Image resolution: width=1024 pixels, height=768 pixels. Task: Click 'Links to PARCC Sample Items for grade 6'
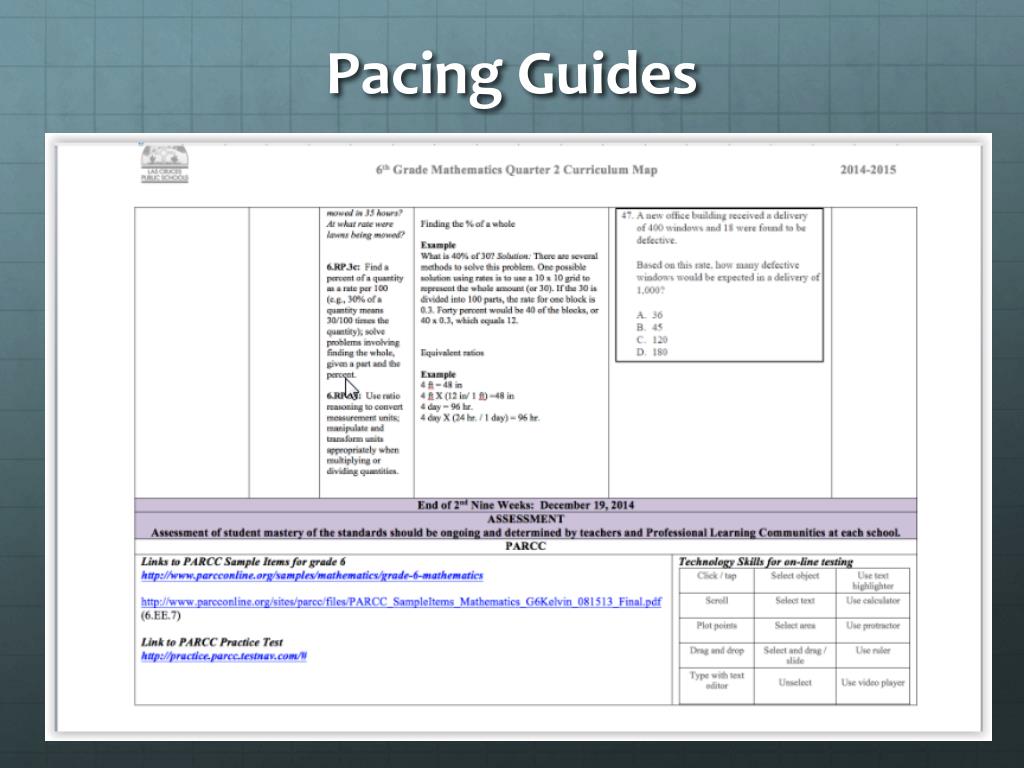[244, 562]
